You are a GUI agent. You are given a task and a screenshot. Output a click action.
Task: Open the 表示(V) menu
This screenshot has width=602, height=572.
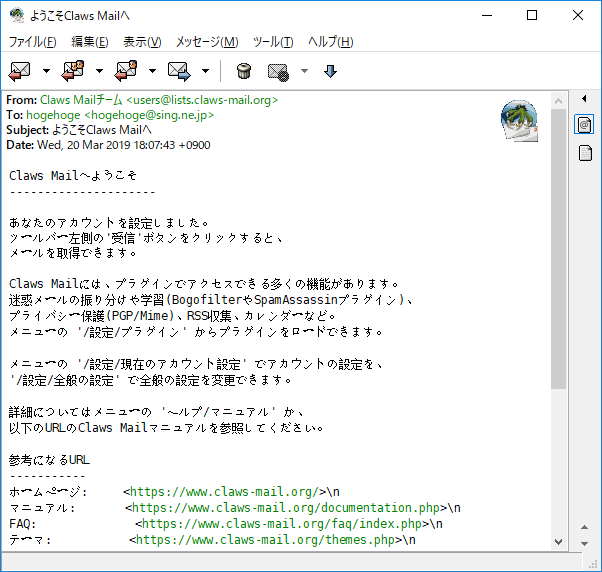(x=142, y=41)
